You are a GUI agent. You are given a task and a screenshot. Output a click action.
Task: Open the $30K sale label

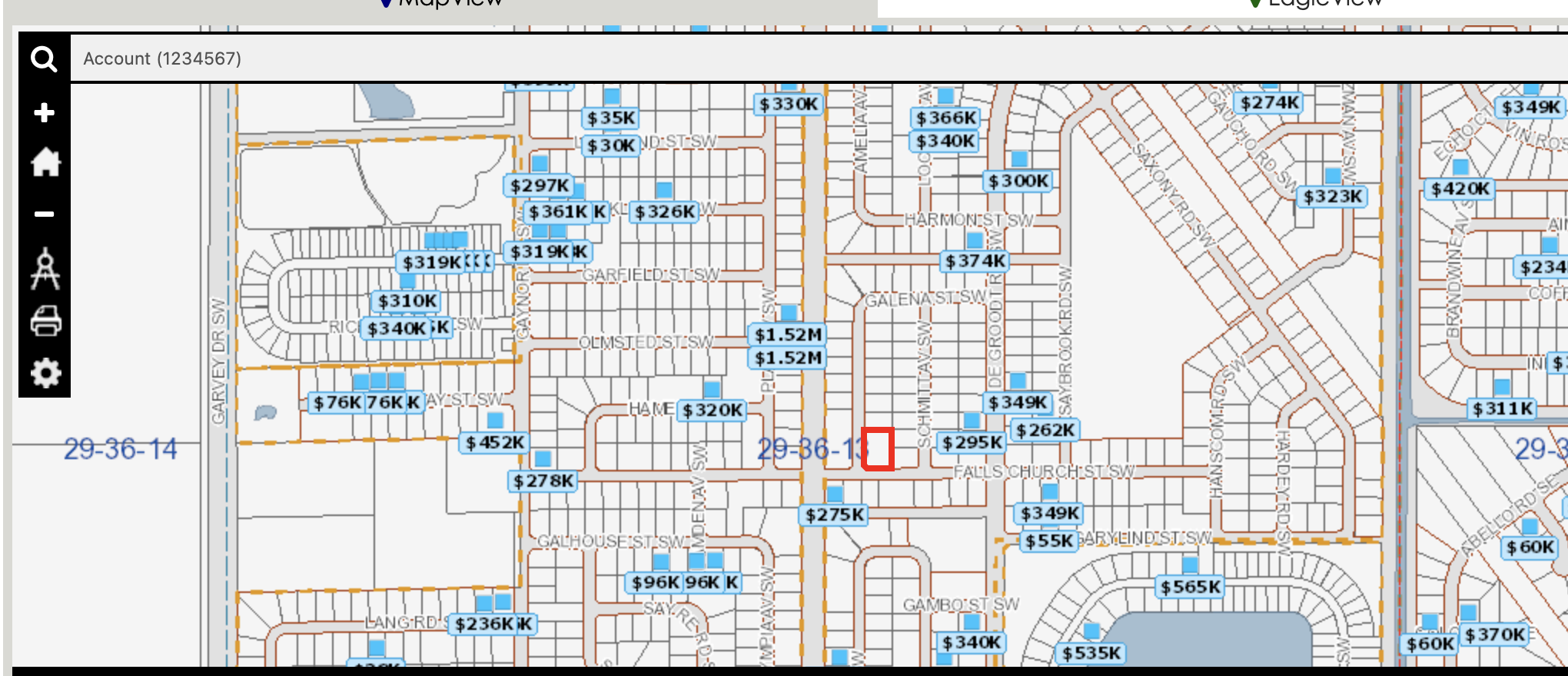(612, 145)
